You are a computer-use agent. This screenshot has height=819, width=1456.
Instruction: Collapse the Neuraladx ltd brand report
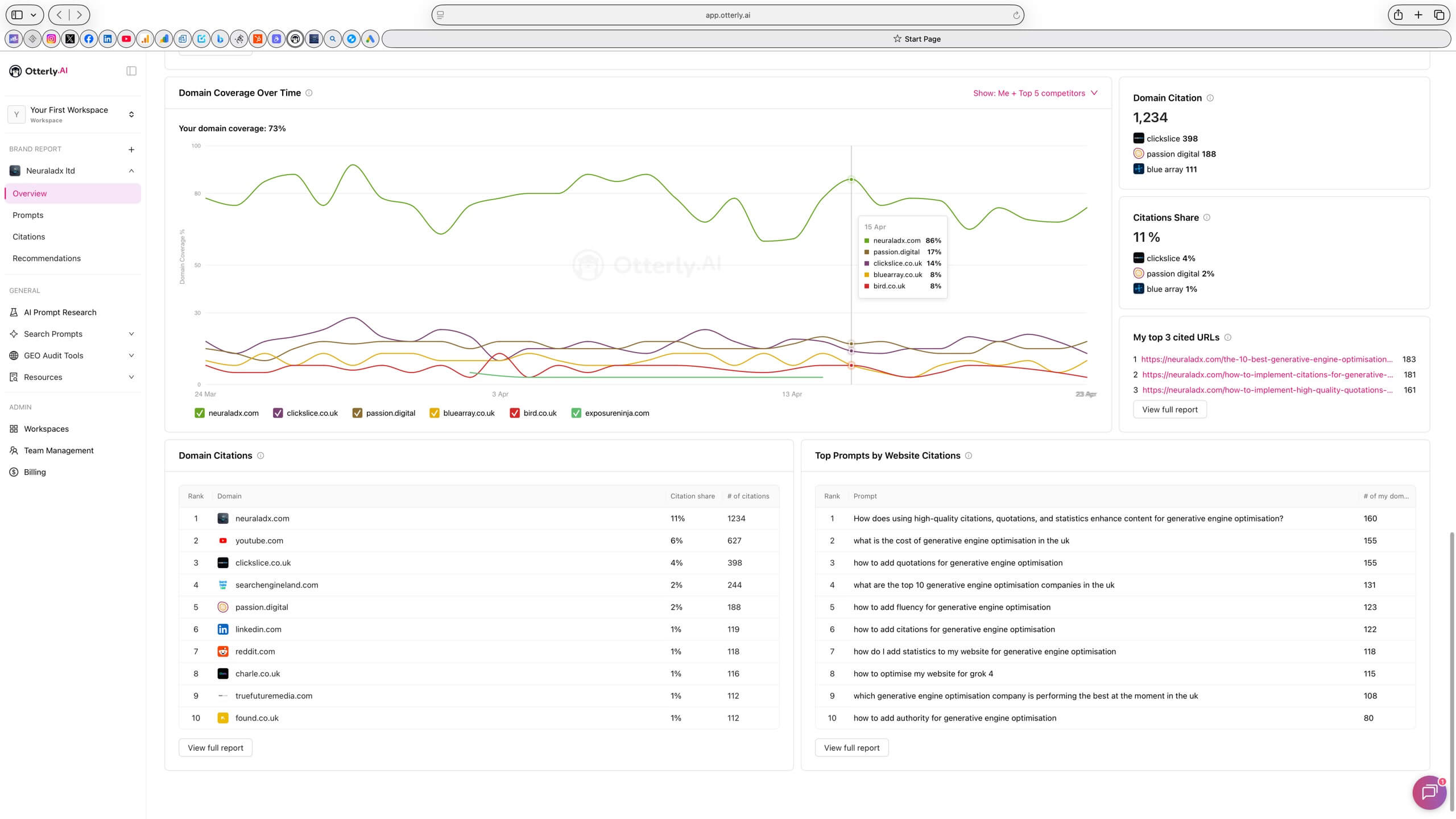pyautogui.click(x=131, y=171)
